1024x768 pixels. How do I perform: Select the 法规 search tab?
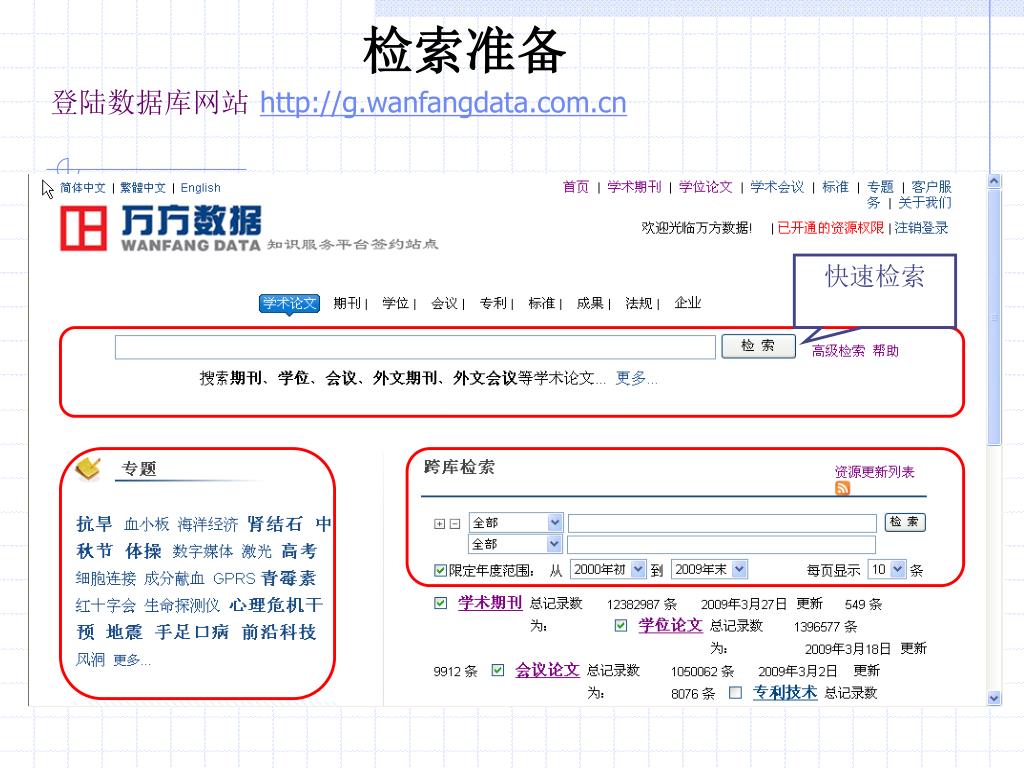639,303
